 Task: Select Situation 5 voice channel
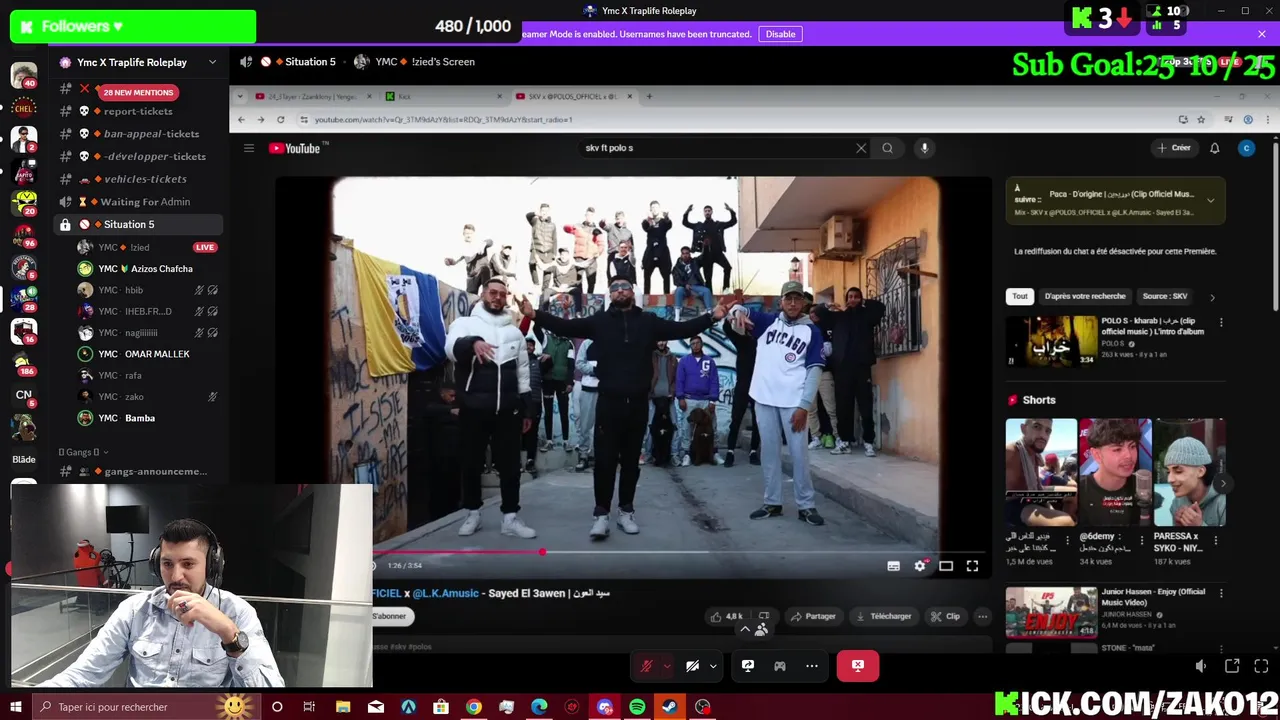(x=138, y=225)
